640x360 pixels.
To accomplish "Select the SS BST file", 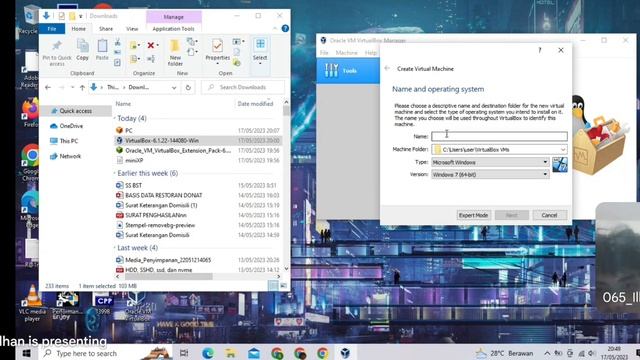I will pyautogui.click(x=133, y=185).
